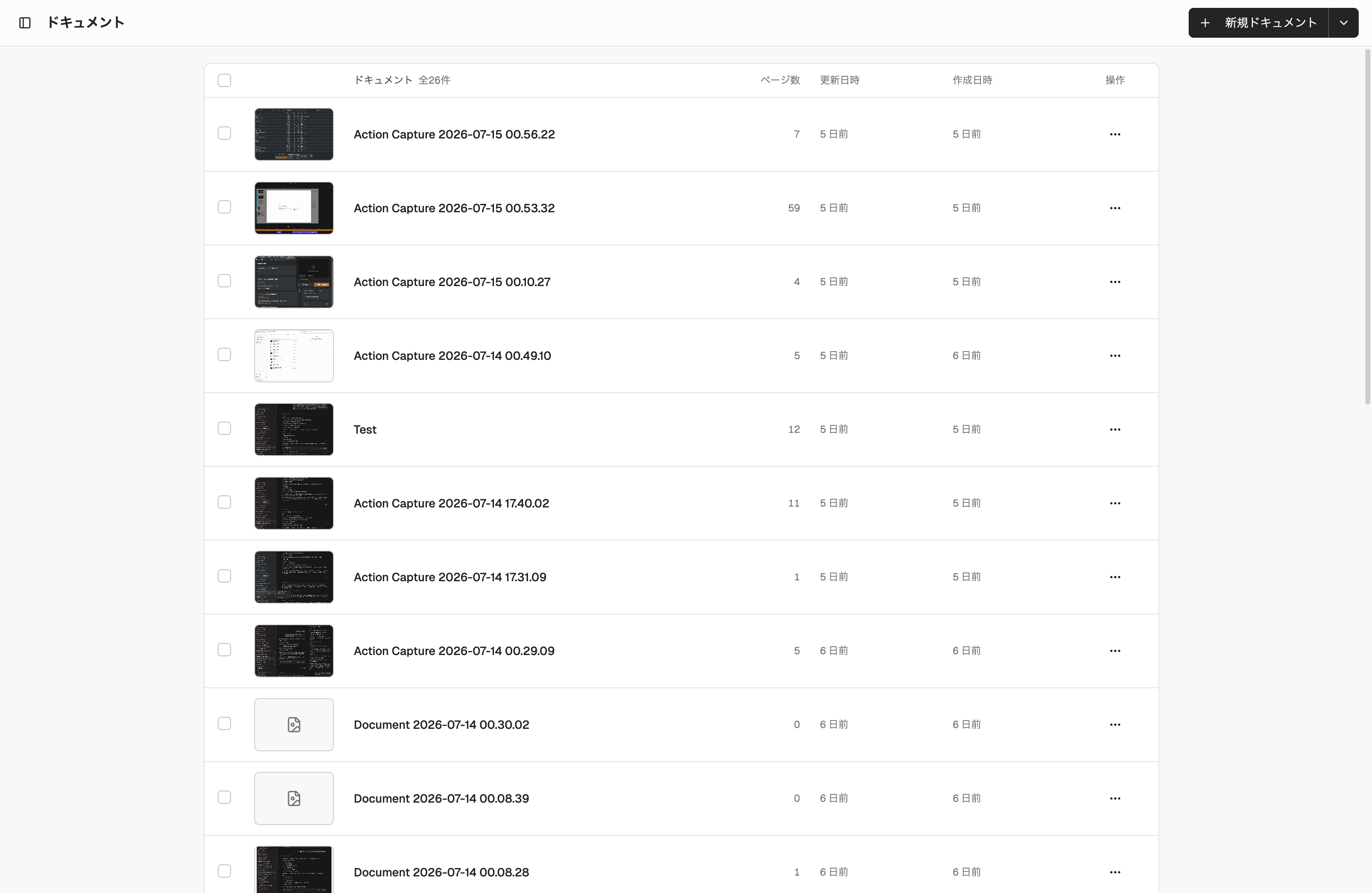The width and height of the screenshot is (1372, 893).
Task: Open dropdown arrow beside 新規ドキュメント
Action: (x=1344, y=22)
